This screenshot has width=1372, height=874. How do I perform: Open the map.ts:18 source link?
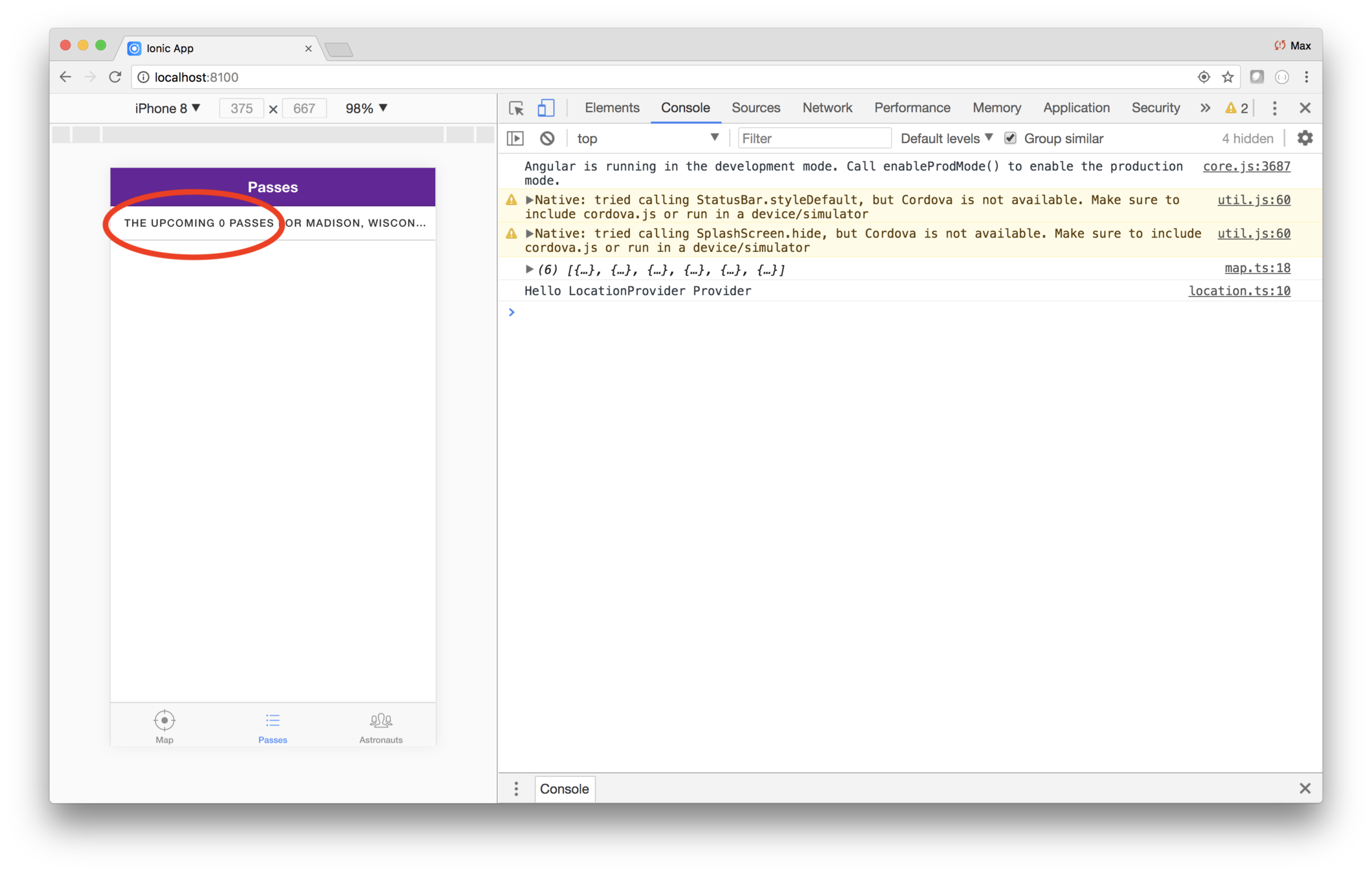pos(1257,268)
